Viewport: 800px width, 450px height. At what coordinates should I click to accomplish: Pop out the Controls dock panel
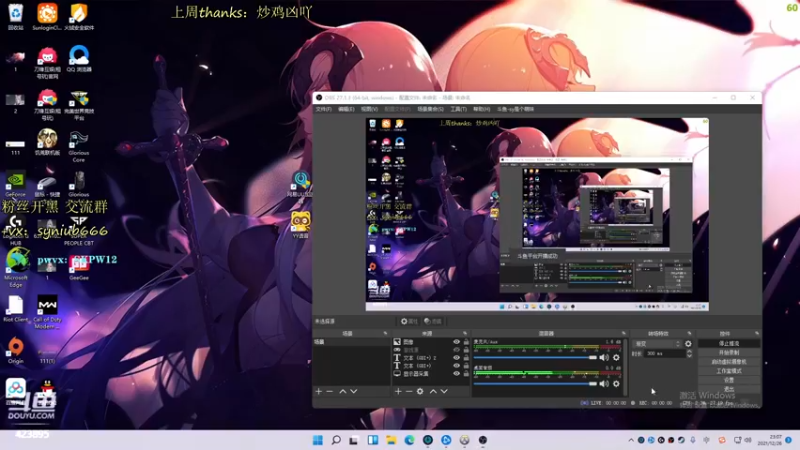pos(757,333)
